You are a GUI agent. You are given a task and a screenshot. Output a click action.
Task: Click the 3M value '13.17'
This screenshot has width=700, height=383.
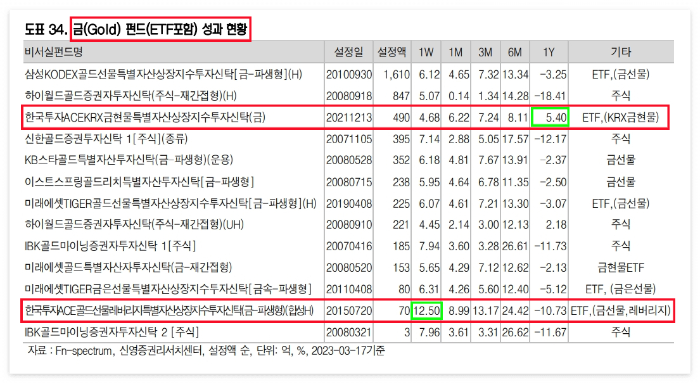click(x=486, y=311)
